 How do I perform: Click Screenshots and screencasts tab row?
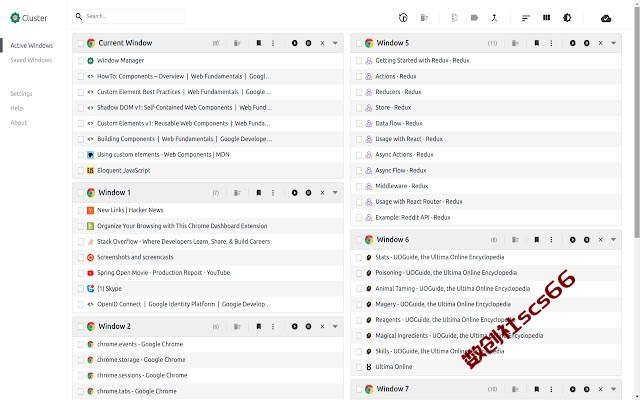pos(208,257)
